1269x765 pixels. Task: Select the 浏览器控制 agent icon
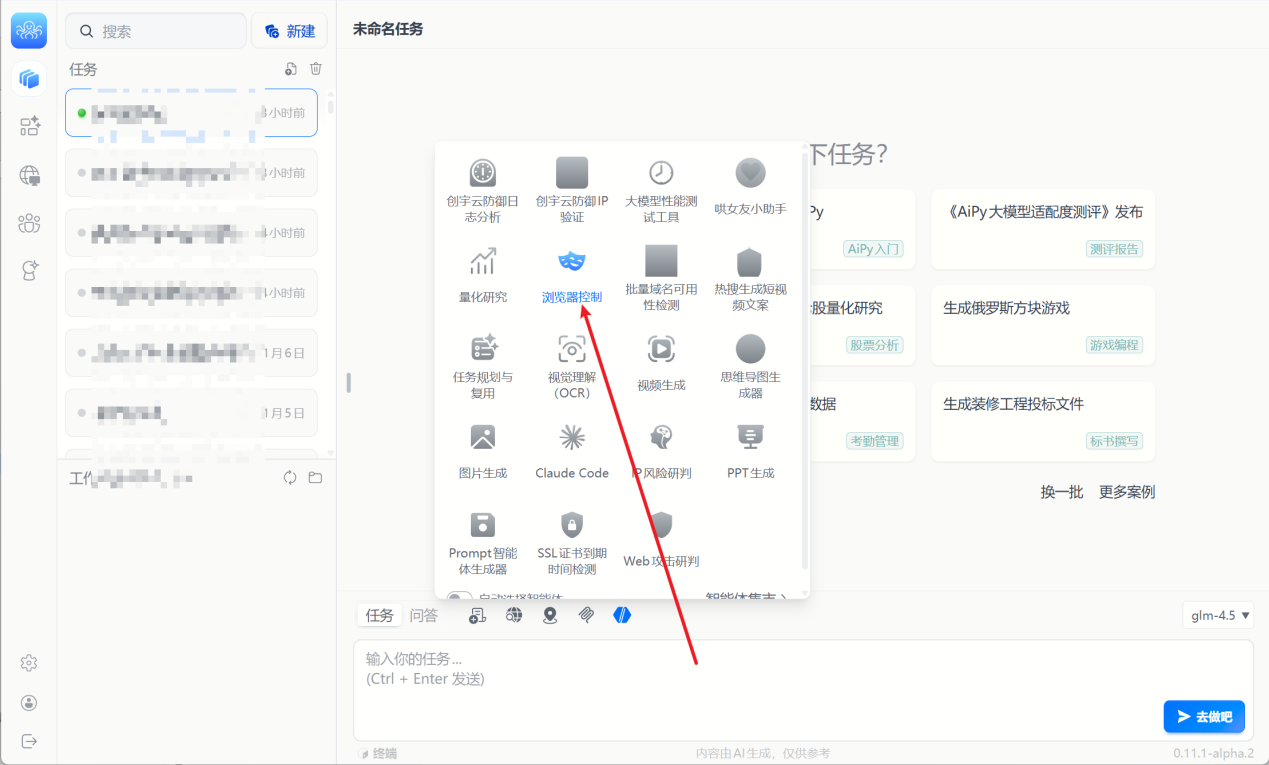pyautogui.click(x=571, y=262)
